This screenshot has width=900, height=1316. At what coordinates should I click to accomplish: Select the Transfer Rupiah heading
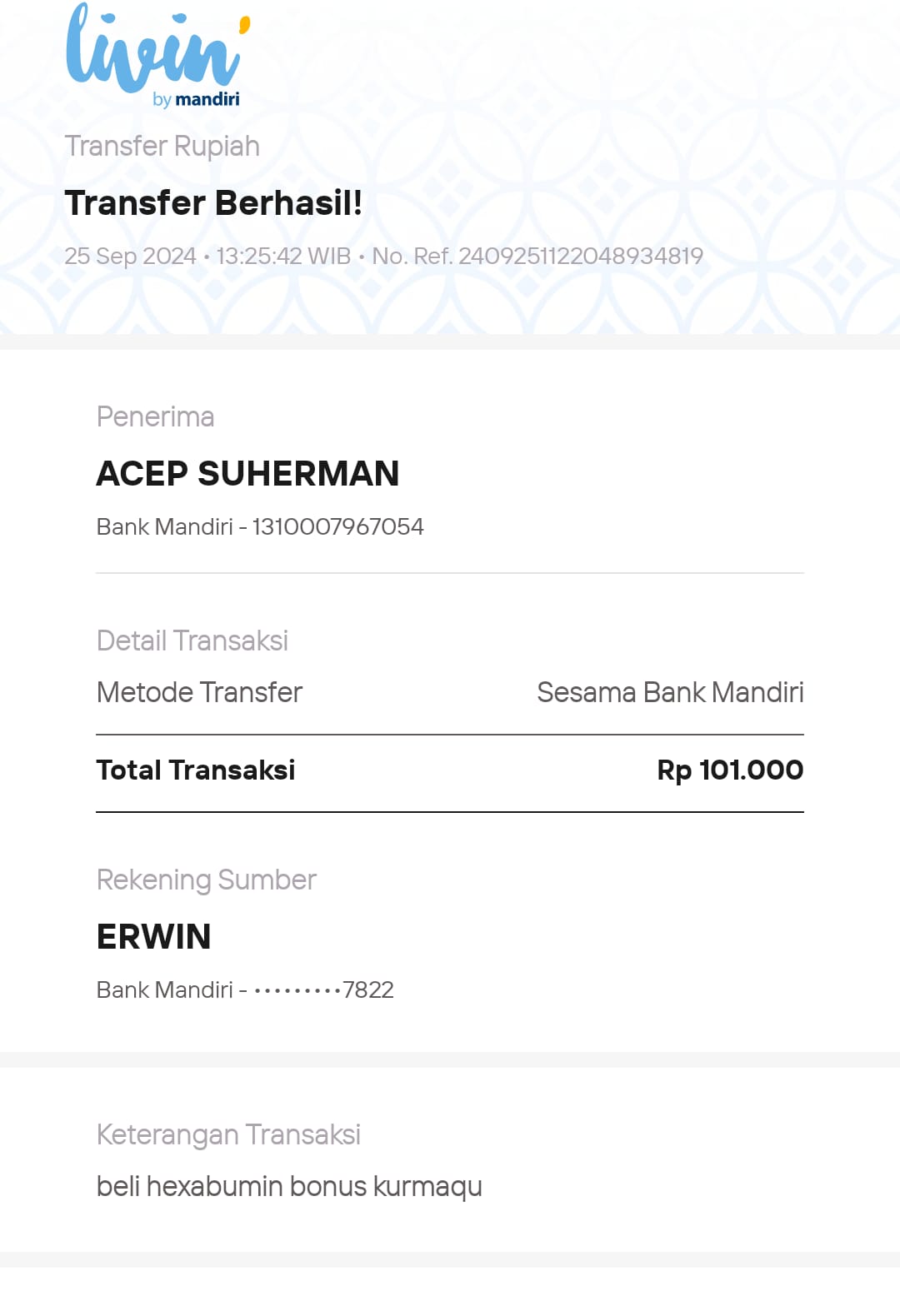162,147
